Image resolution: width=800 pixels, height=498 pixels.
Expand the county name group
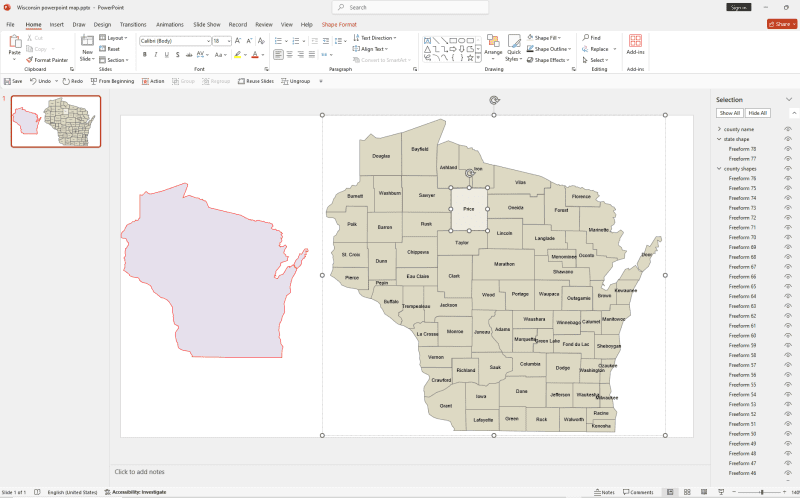(719, 129)
